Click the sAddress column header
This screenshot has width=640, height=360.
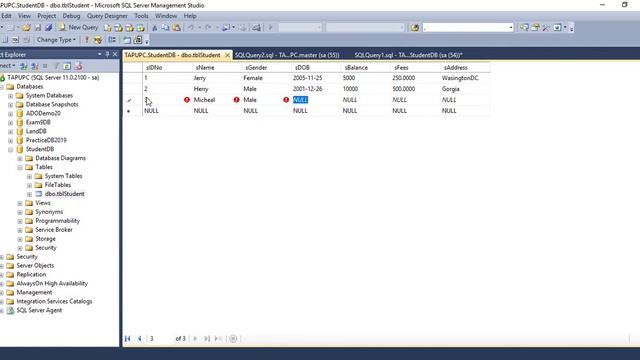pos(465,68)
